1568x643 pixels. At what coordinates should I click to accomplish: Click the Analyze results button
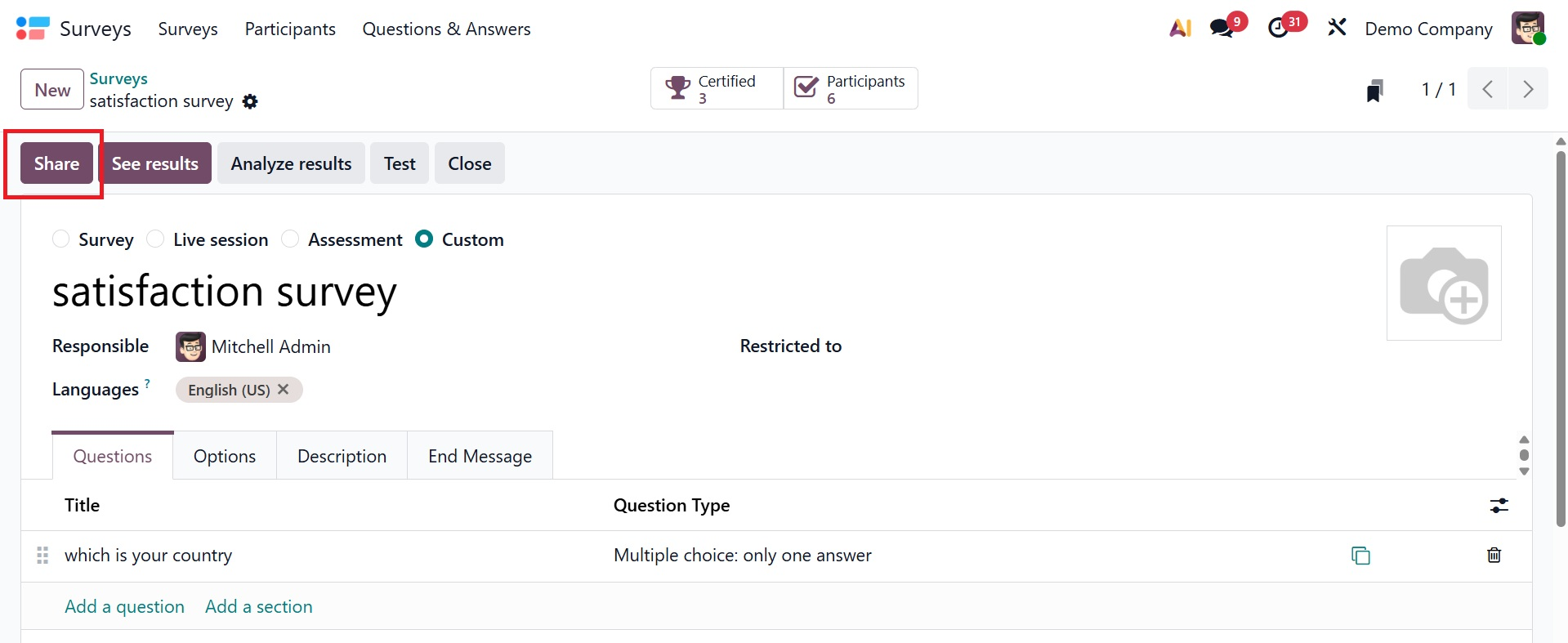click(291, 163)
